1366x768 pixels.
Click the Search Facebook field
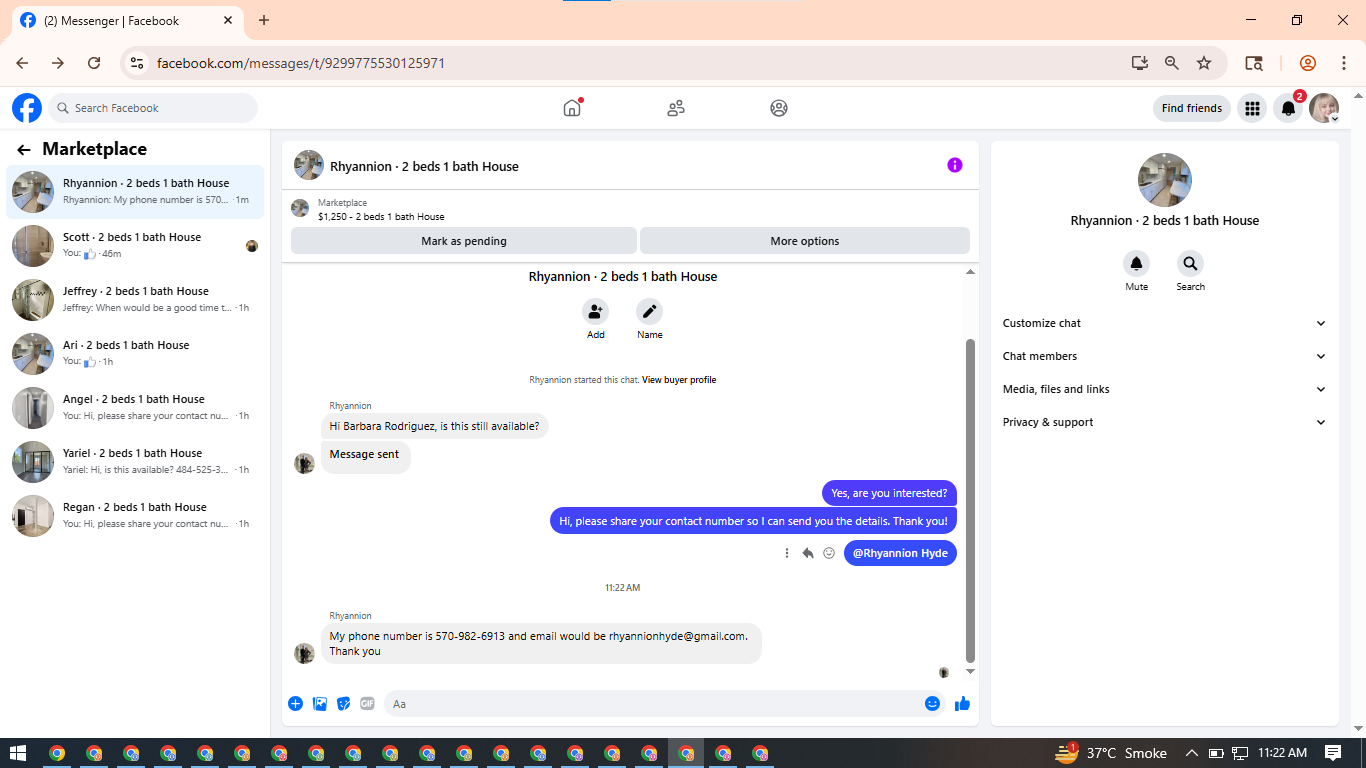tap(153, 108)
